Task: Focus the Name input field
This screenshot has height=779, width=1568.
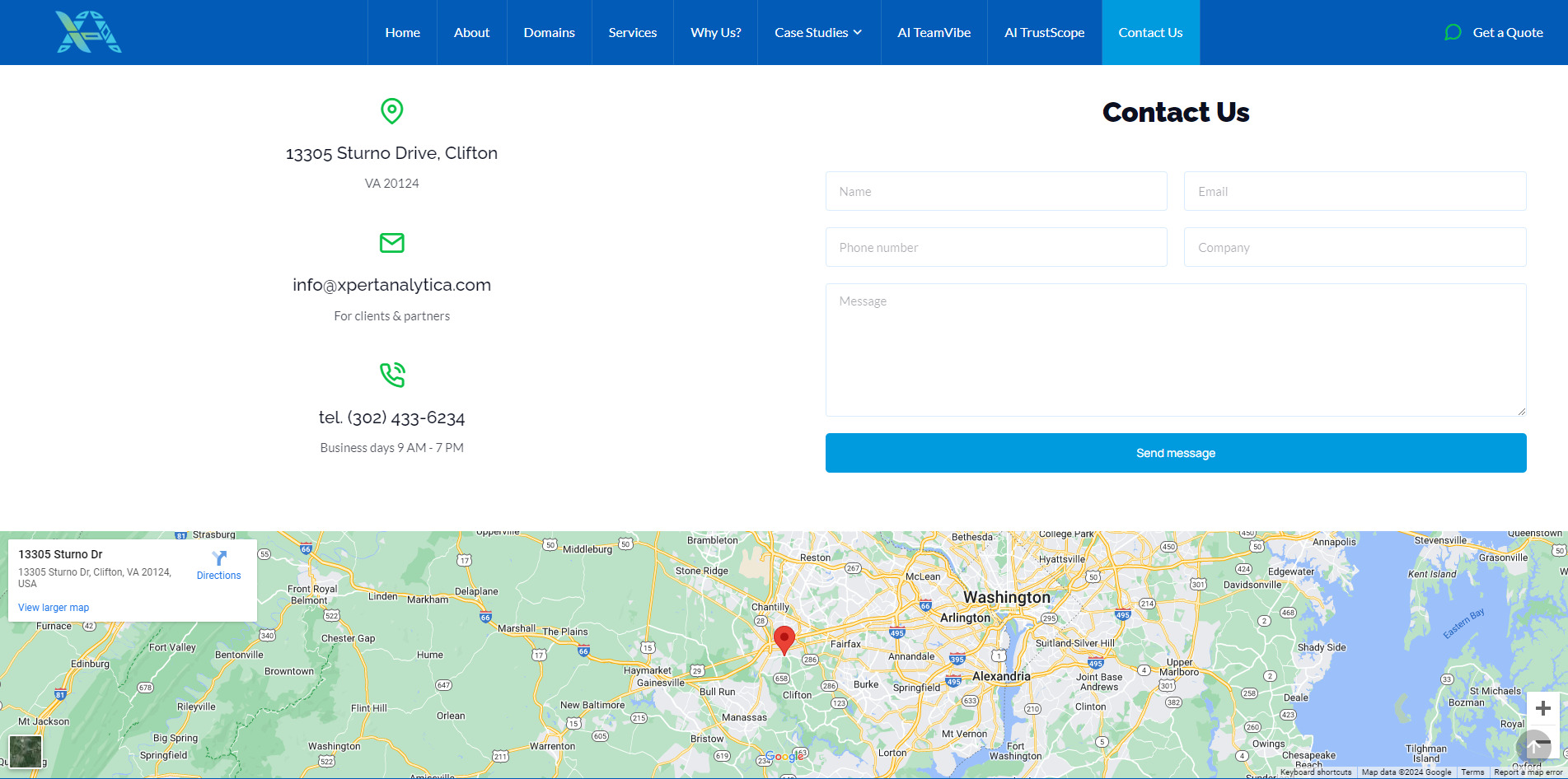Action: pyautogui.click(x=995, y=191)
